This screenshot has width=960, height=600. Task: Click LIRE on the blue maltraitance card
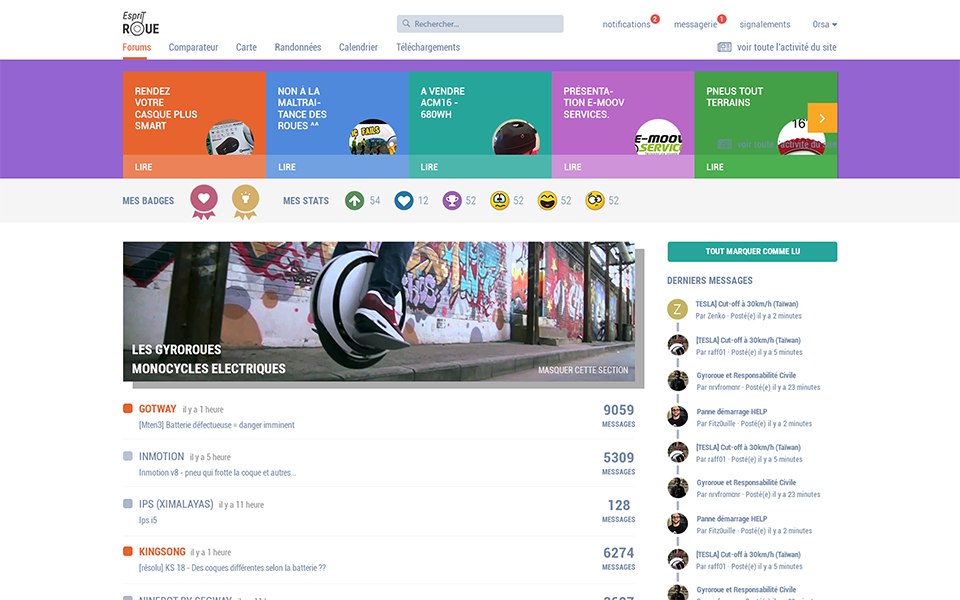pos(287,167)
